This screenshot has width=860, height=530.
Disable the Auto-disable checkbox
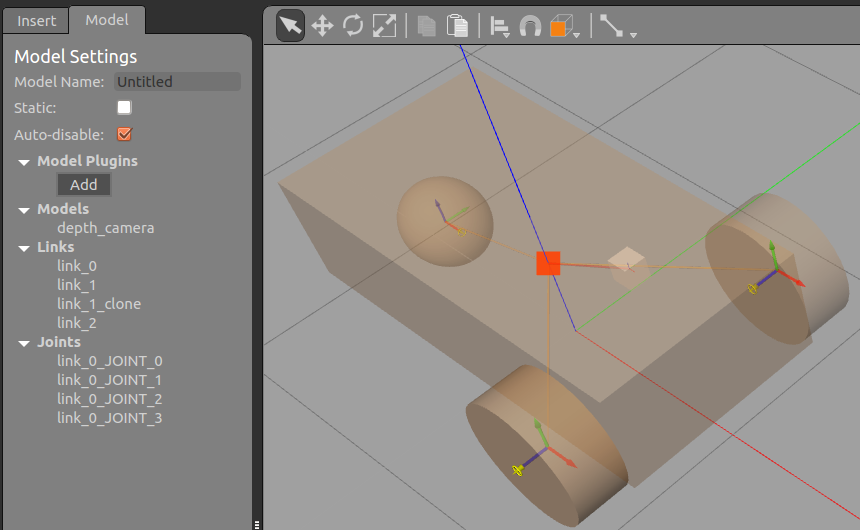point(124,134)
